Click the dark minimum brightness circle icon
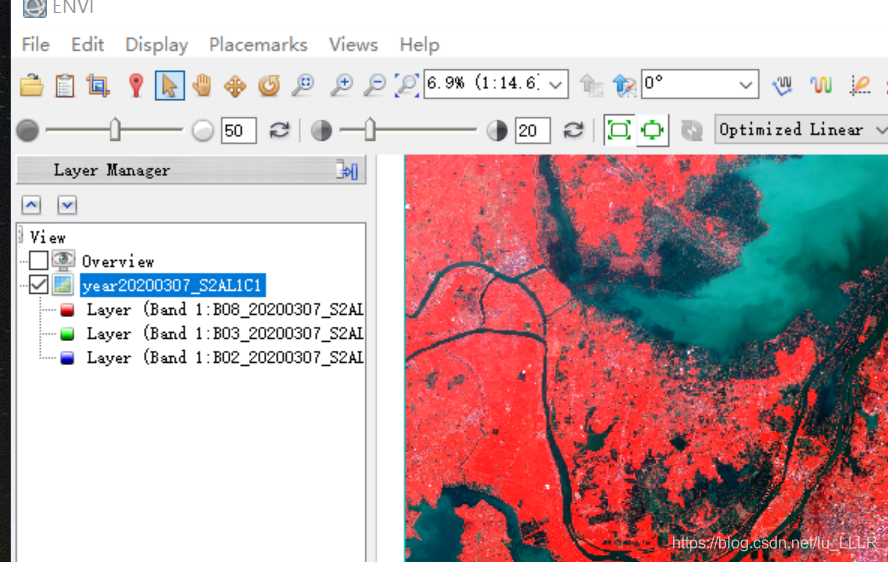Viewport: 888px width, 562px height. pyautogui.click(x=27, y=130)
